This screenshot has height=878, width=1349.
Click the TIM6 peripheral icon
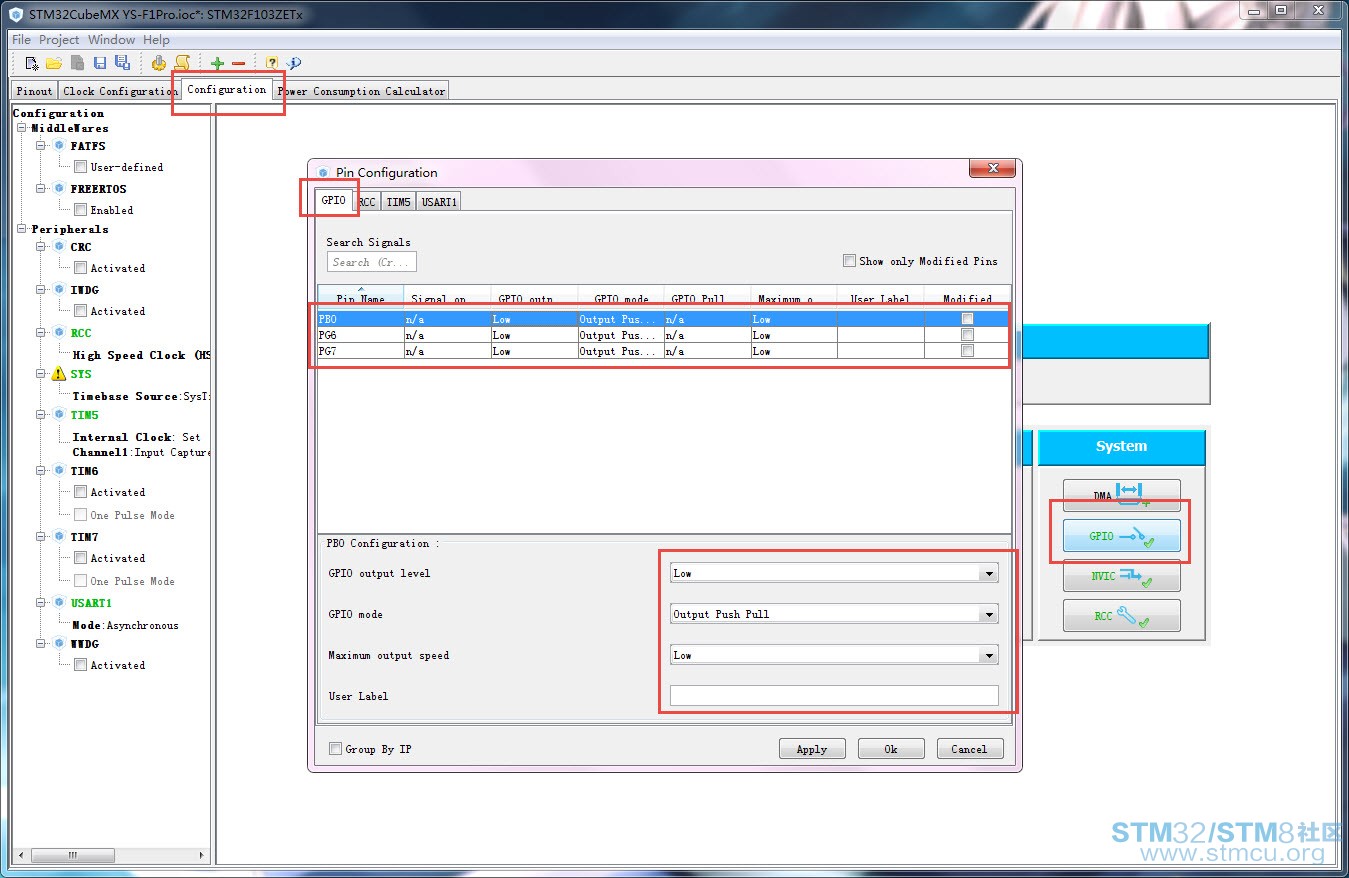pos(59,471)
